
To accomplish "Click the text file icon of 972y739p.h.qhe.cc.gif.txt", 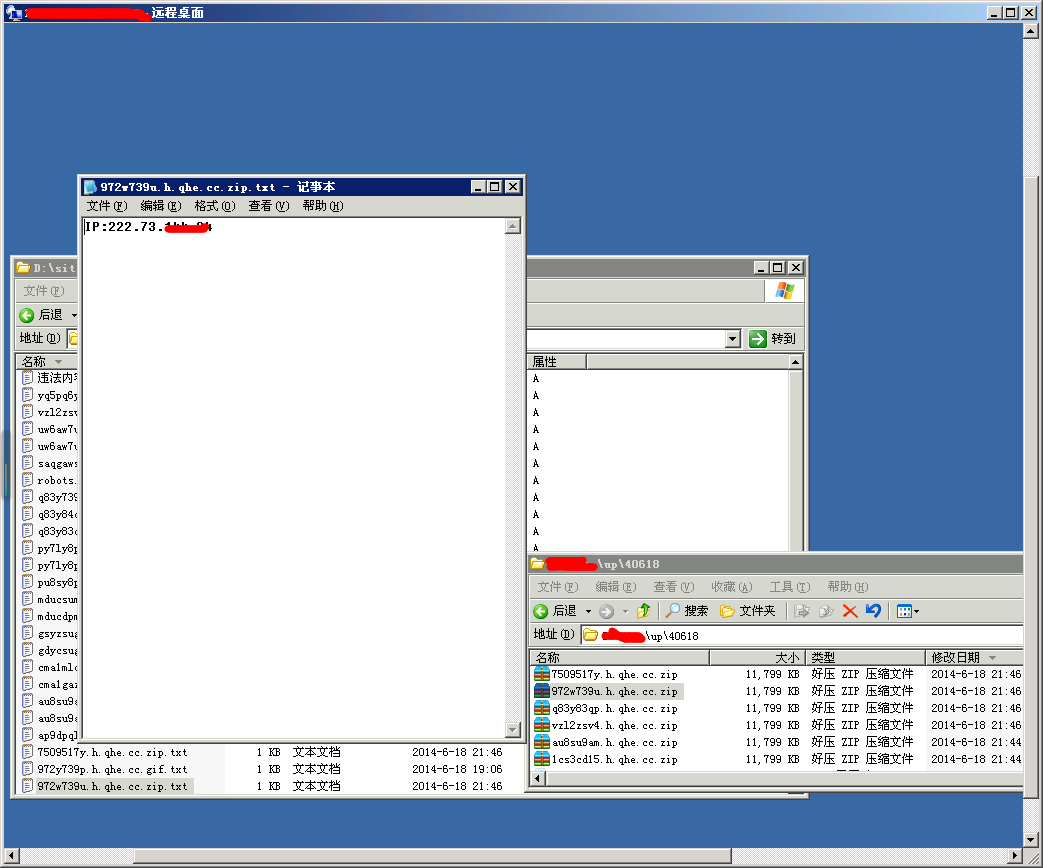I will pyautogui.click(x=27, y=769).
